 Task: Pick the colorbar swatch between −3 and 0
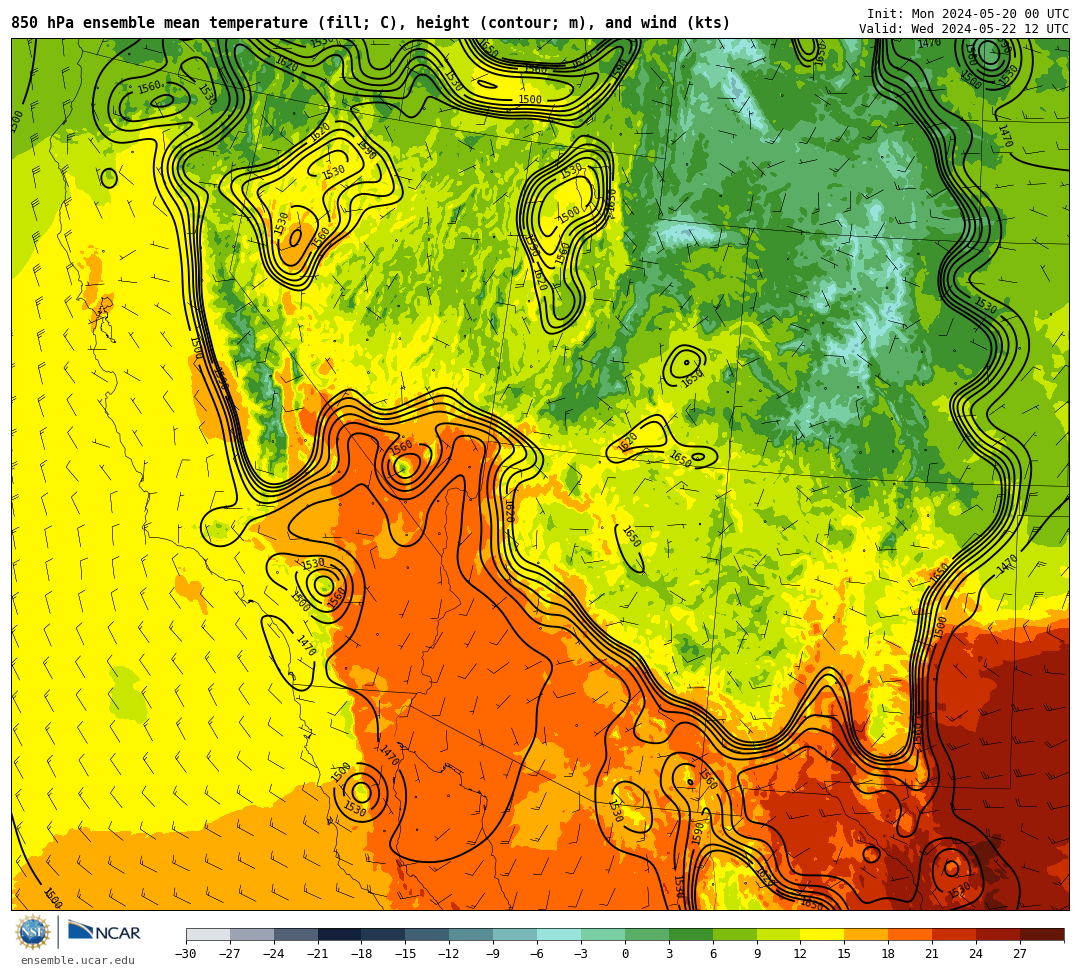[x=603, y=934]
